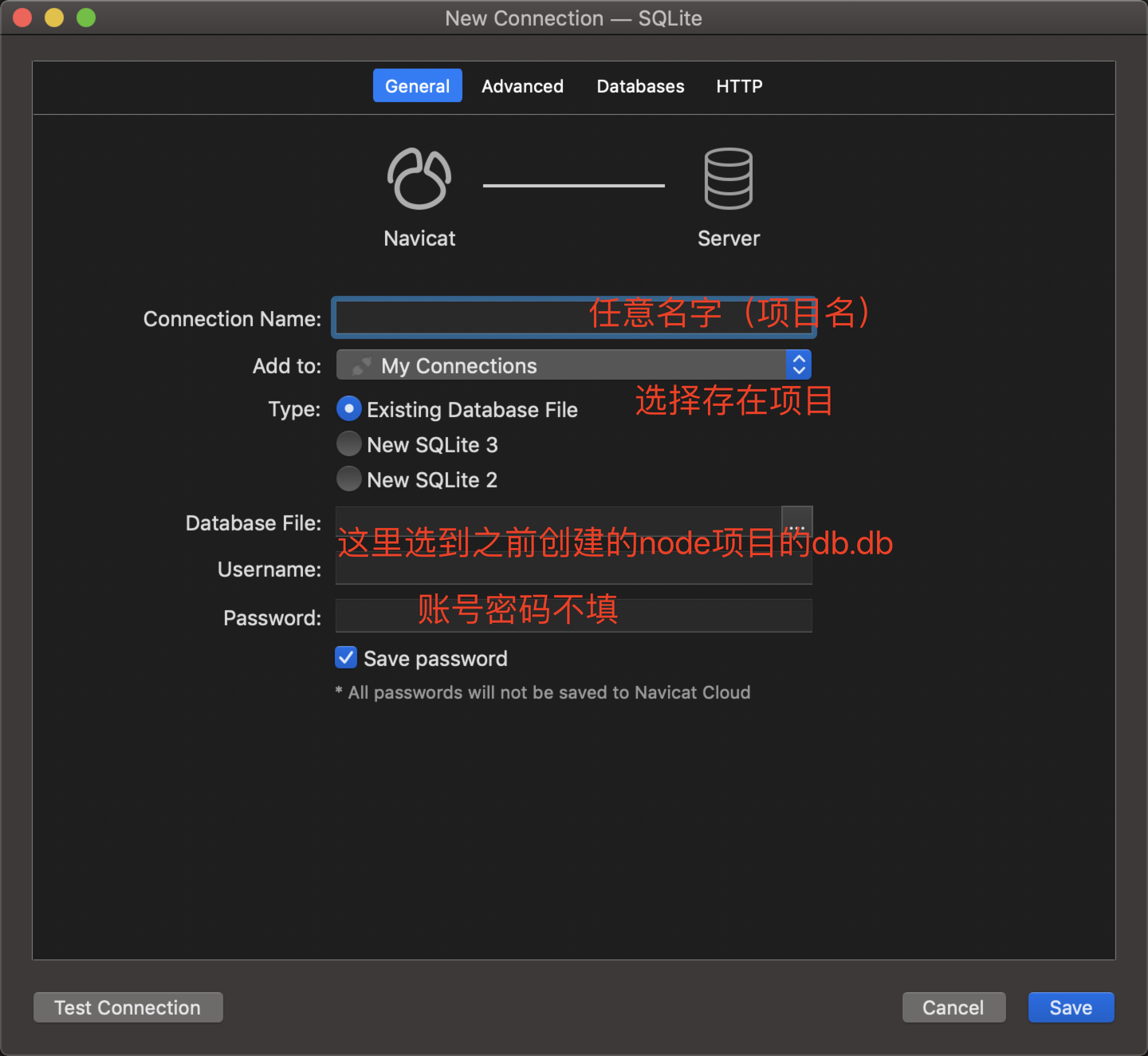This screenshot has width=1148, height=1056.
Task: Open the Add to dropdown arrows
Action: coord(799,365)
